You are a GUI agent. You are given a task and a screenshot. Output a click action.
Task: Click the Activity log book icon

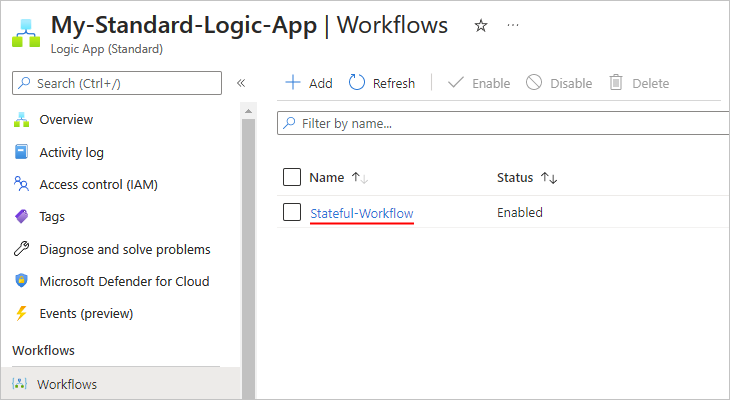click(x=21, y=152)
